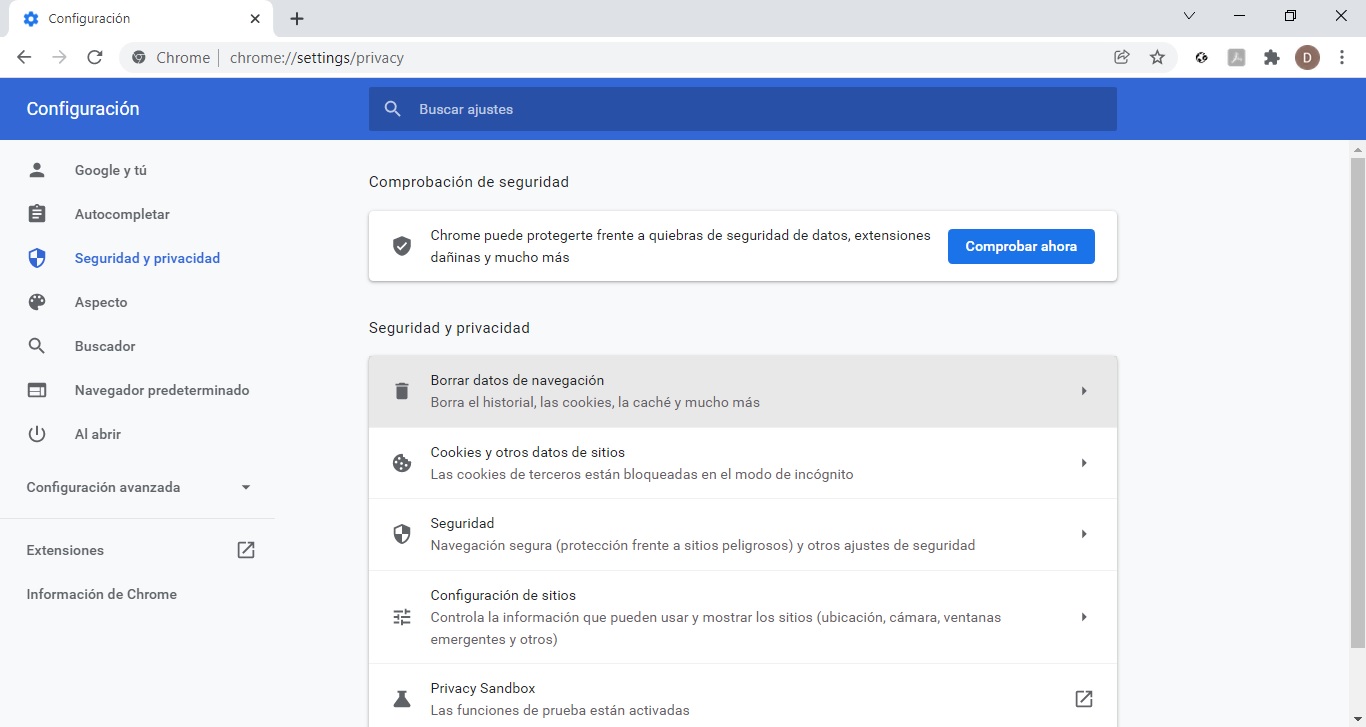Click the Navegador predeterminado window icon

[37, 390]
